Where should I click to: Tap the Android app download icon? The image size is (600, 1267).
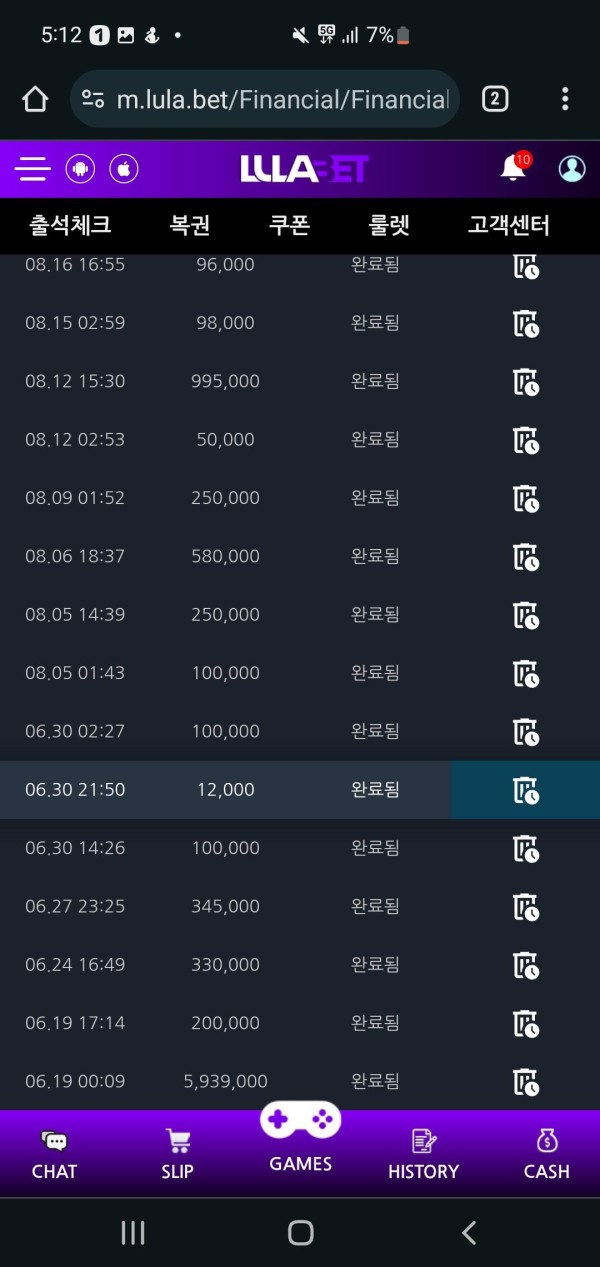pos(80,168)
